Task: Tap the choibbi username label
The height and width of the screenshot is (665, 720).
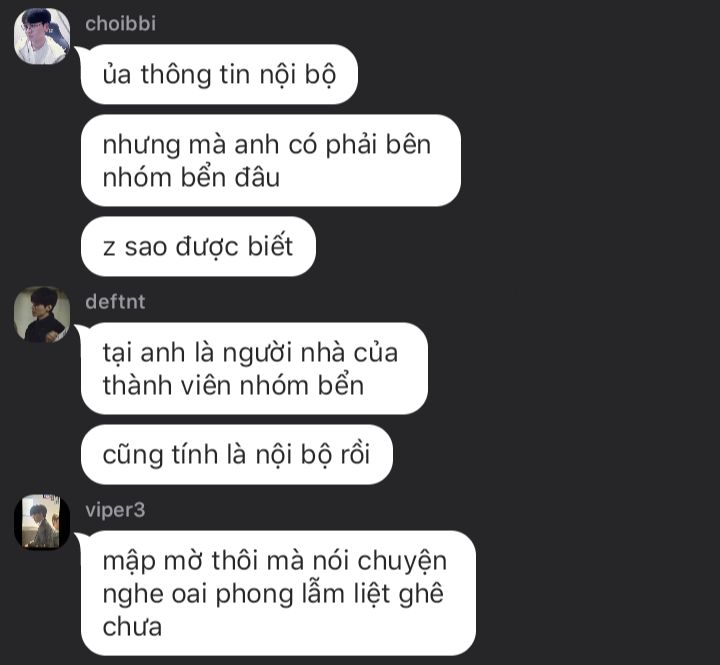Action: (120, 24)
